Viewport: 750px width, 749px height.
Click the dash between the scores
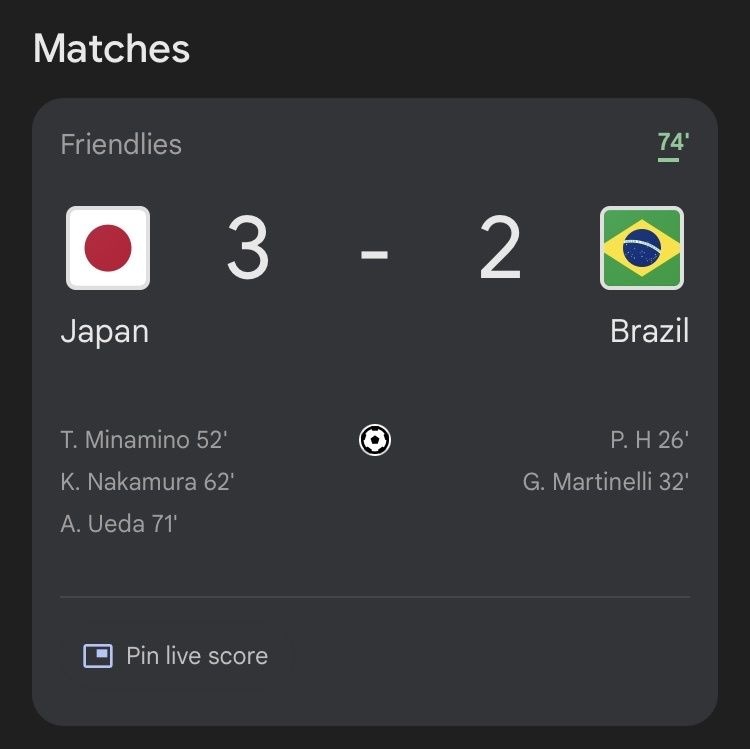pos(374,254)
